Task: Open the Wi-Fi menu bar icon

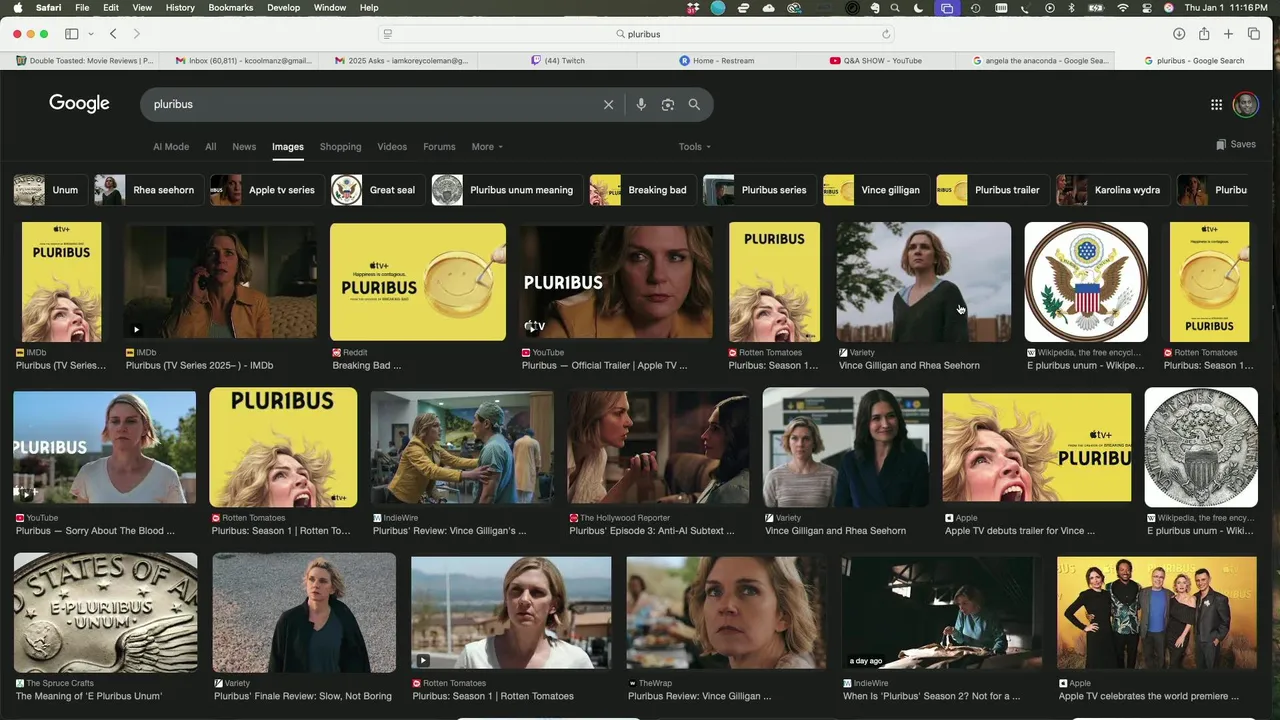Action: [1122, 8]
